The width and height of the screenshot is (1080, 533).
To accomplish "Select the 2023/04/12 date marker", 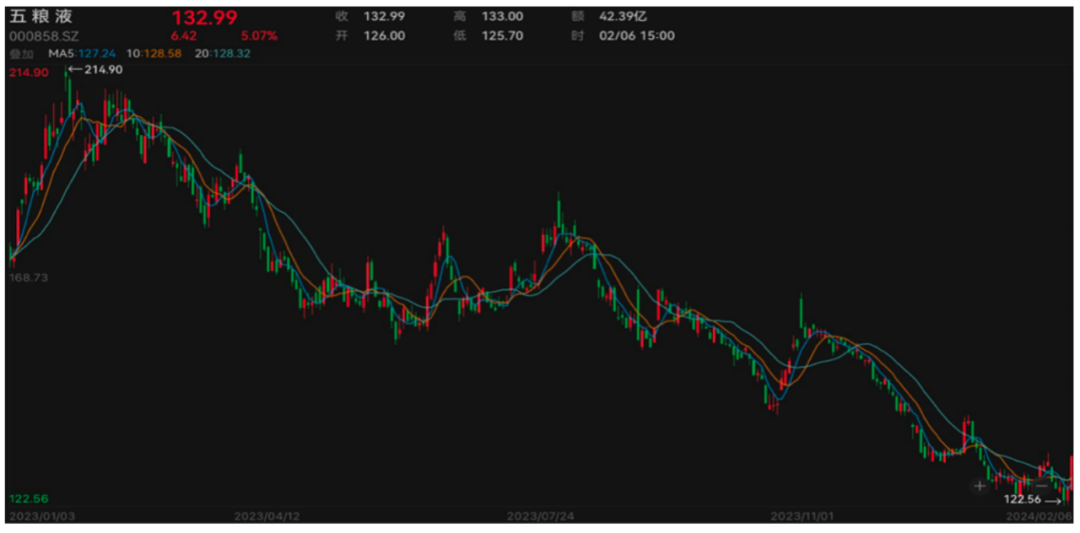I will [266, 516].
